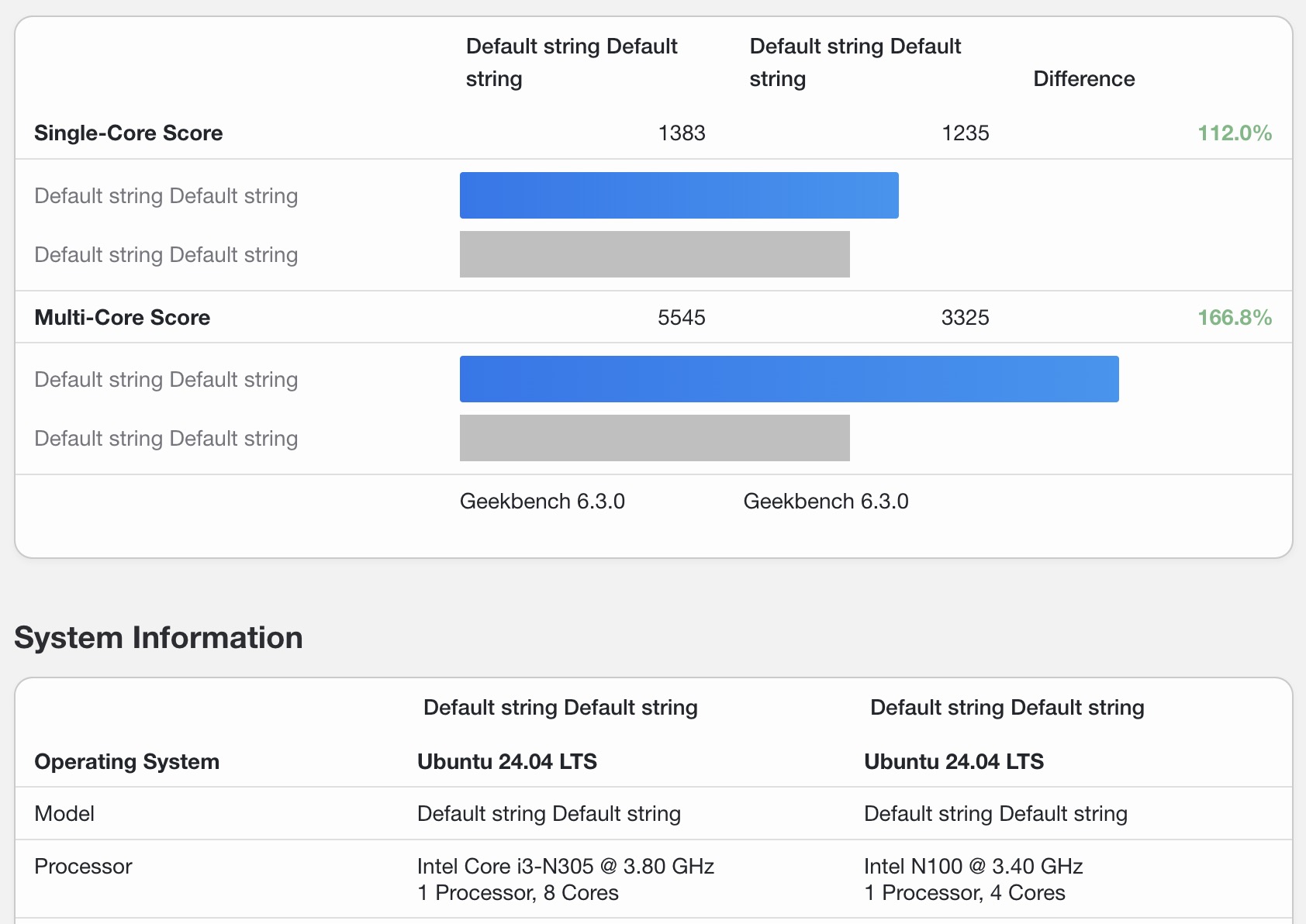Image resolution: width=1306 pixels, height=924 pixels.
Task: Click the Intel Core i3-N305 processor entry
Action: [565, 866]
